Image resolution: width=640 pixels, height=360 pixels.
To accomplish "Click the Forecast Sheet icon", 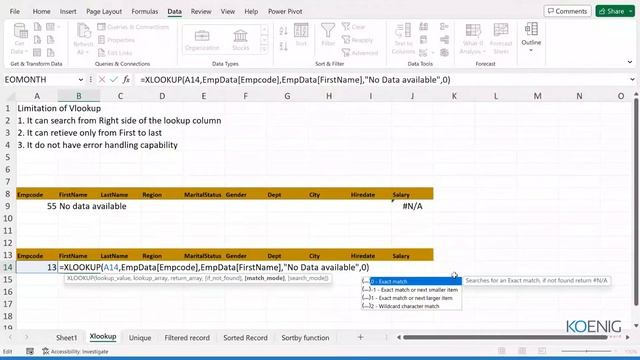I will click(x=501, y=39).
